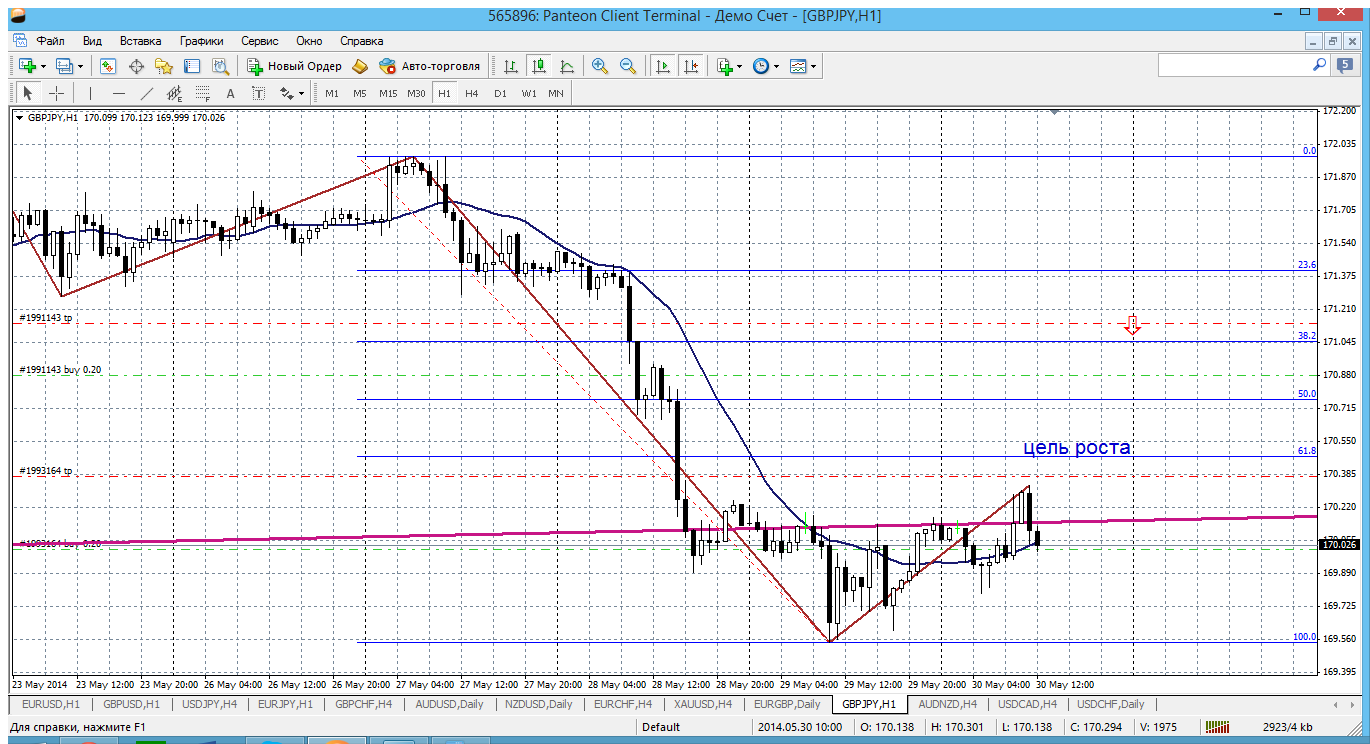Toggle the Auto-торговля button
This screenshot has width=1370, height=744.
click(430, 66)
